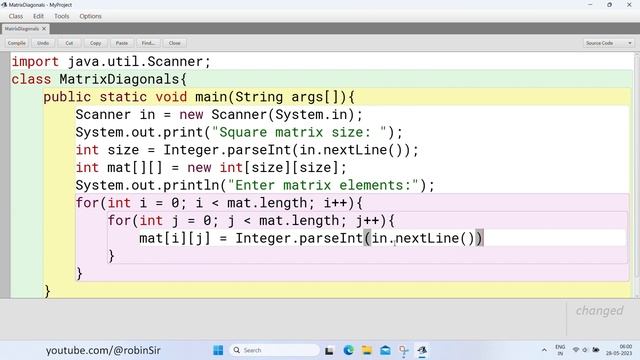Close the MatrixDiagonals tab with its X

pyautogui.click(x=44, y=29)
